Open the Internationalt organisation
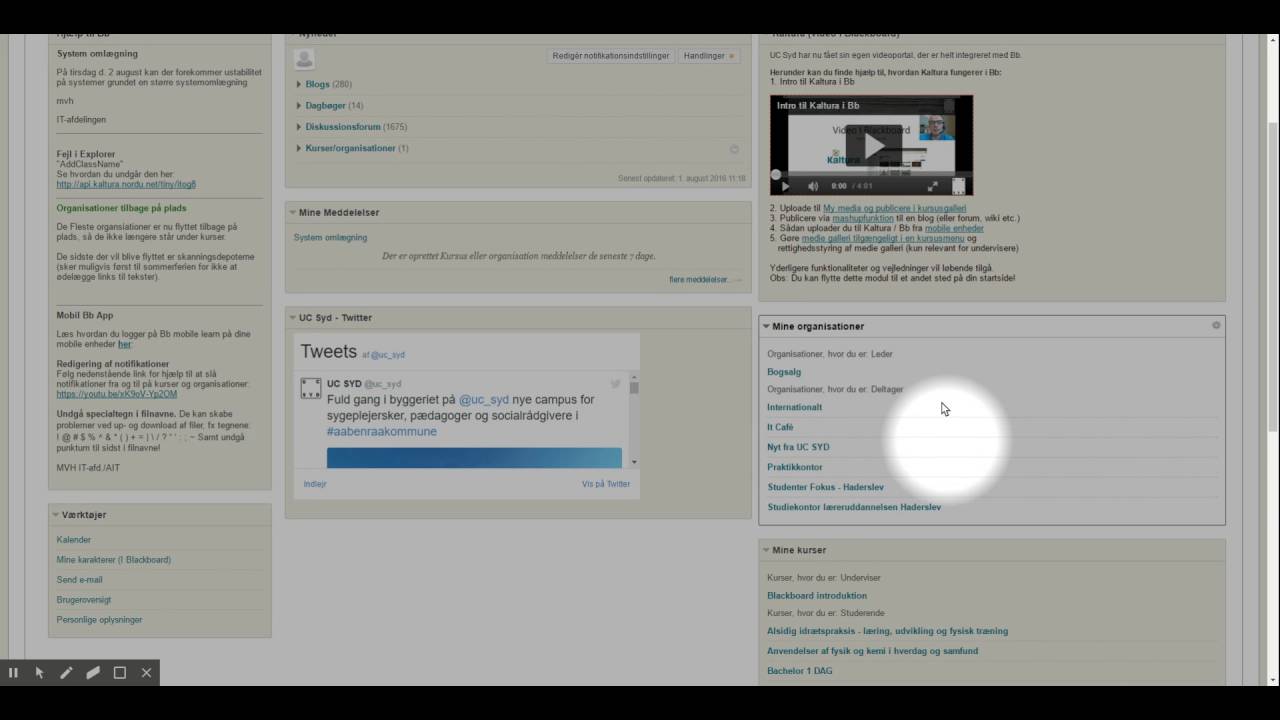This screenshot has height=720, width=1280. point(794,407)
